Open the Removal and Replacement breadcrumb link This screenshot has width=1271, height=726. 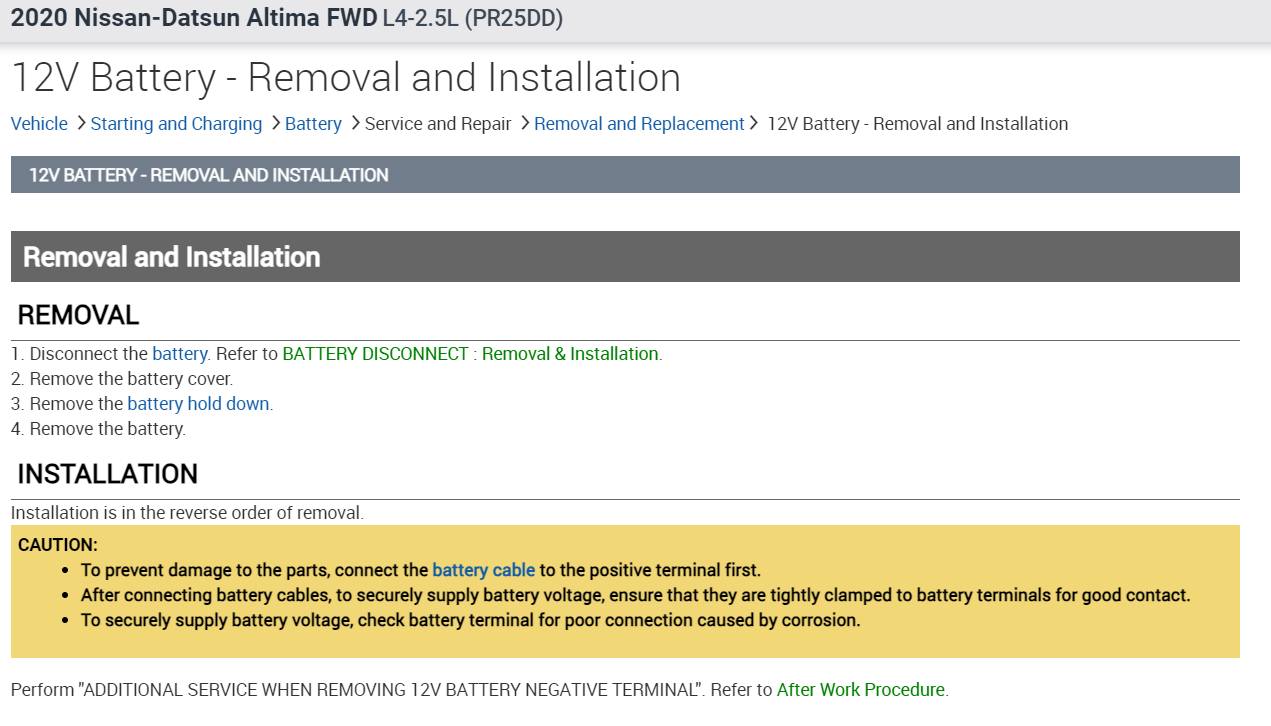[639, 124]
